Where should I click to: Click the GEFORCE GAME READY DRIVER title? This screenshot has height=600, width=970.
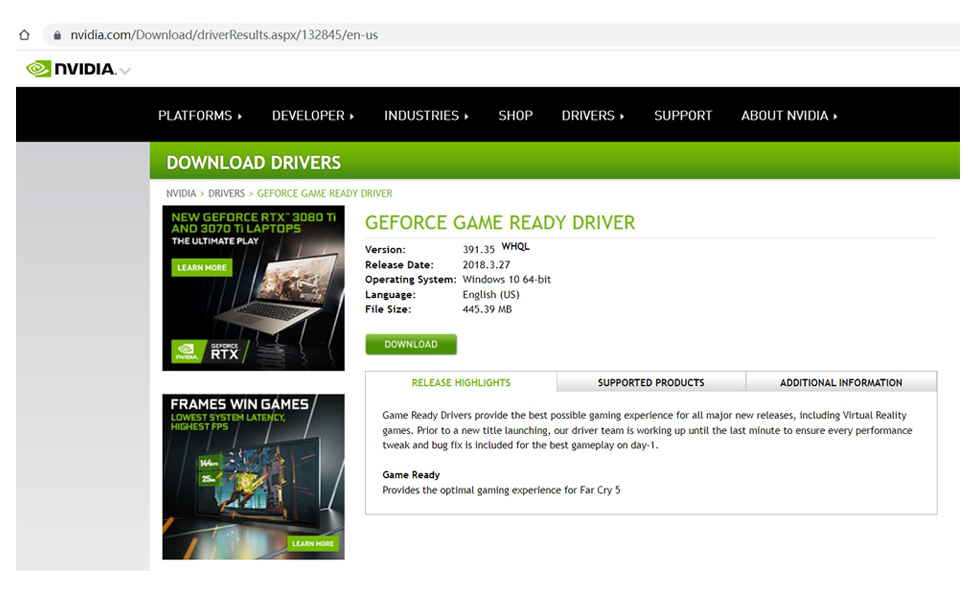coord(500,223)
